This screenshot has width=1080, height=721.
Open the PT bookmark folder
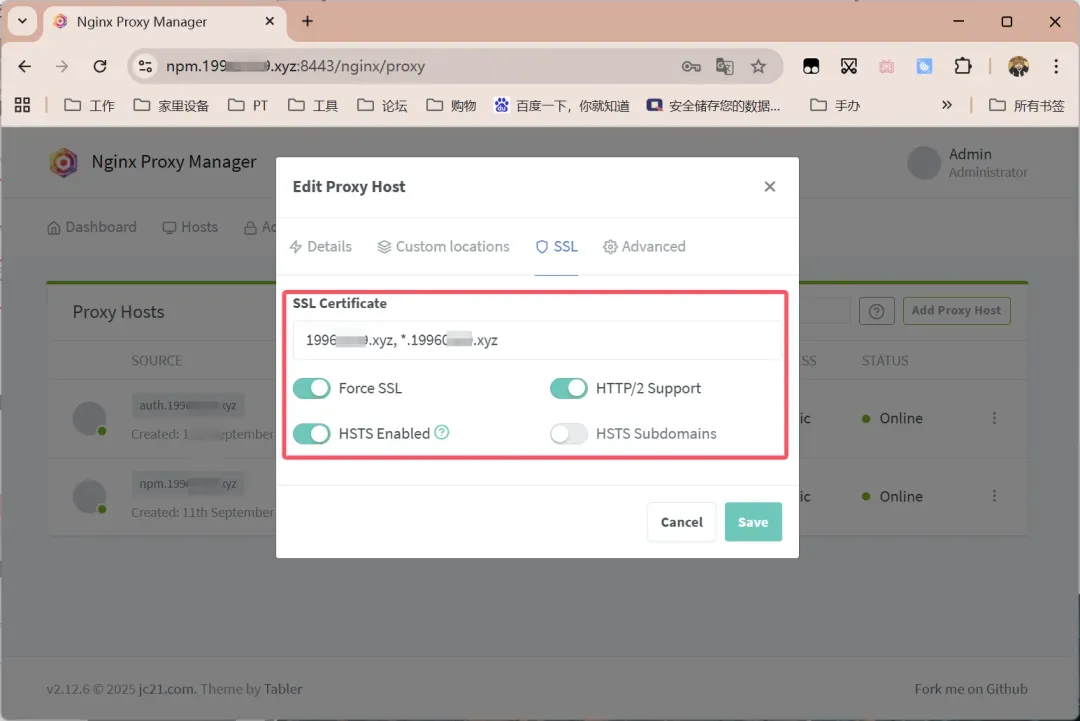pos(248,105)
